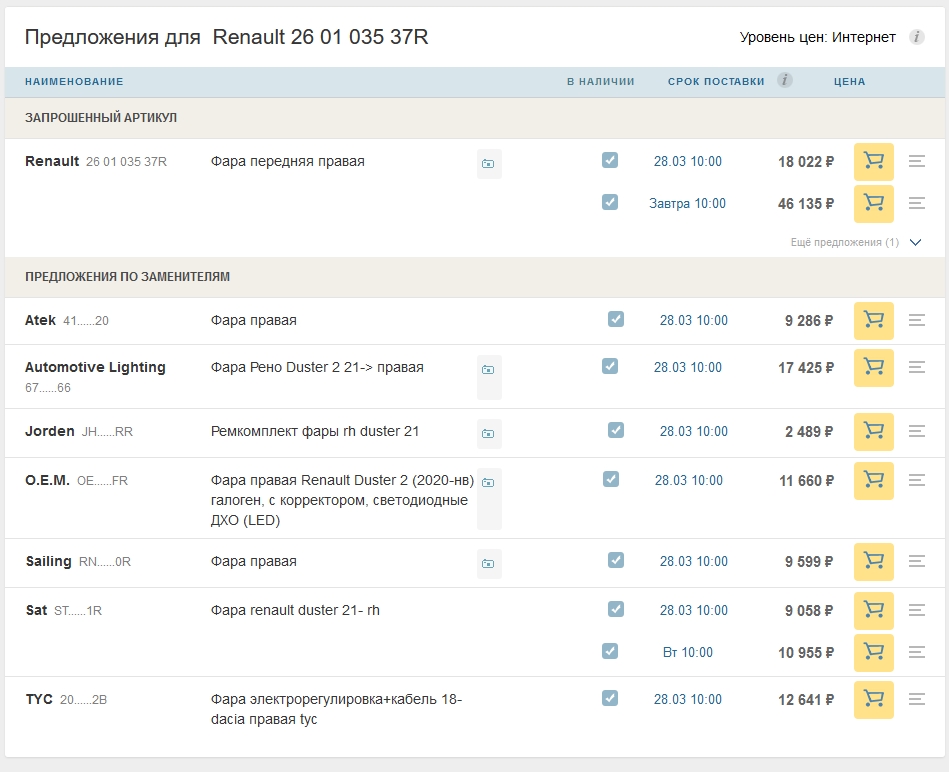The width and height of the screenshot is (949, 772).
Task: Click 'Завтра 10:00' delivery time
Action: [x=687, y=203]
